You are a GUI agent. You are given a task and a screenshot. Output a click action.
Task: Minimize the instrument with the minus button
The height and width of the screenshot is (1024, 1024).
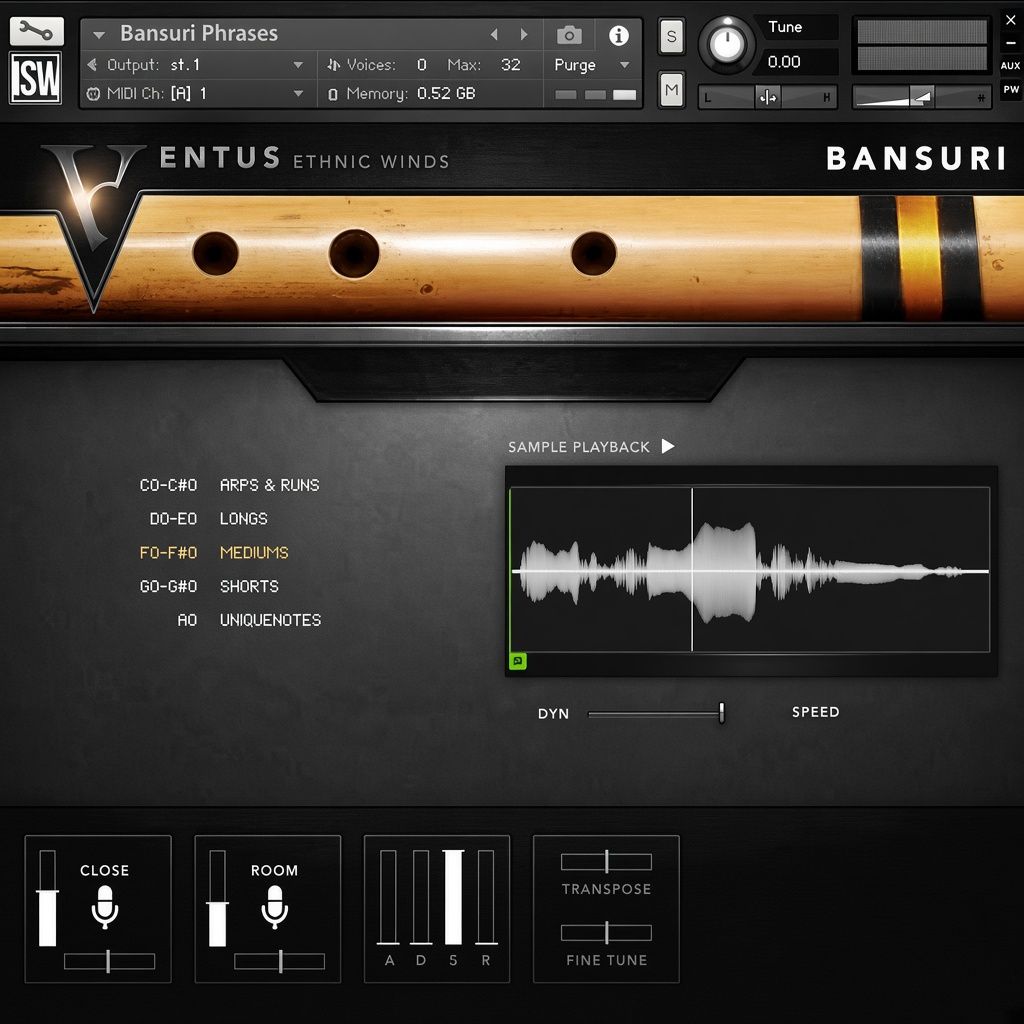click(x=1011, y=43)
